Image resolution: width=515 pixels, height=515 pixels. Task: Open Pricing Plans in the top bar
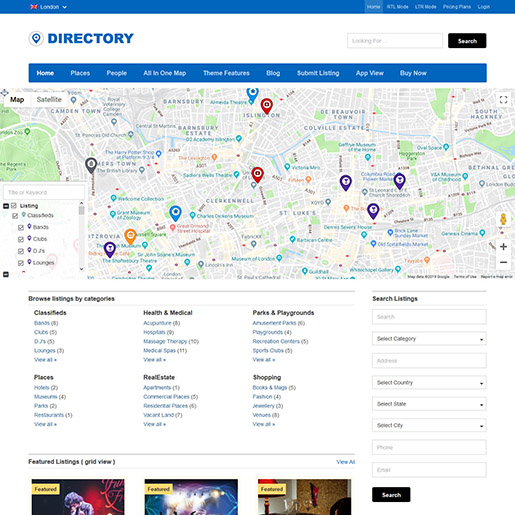tap(457, 7)
